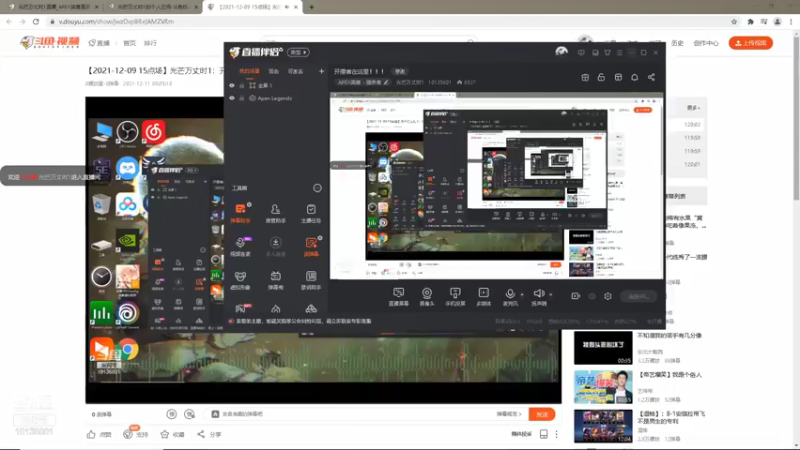Select the third scene tab
This screenshot has width=800, height=450.
click(295, 71)
